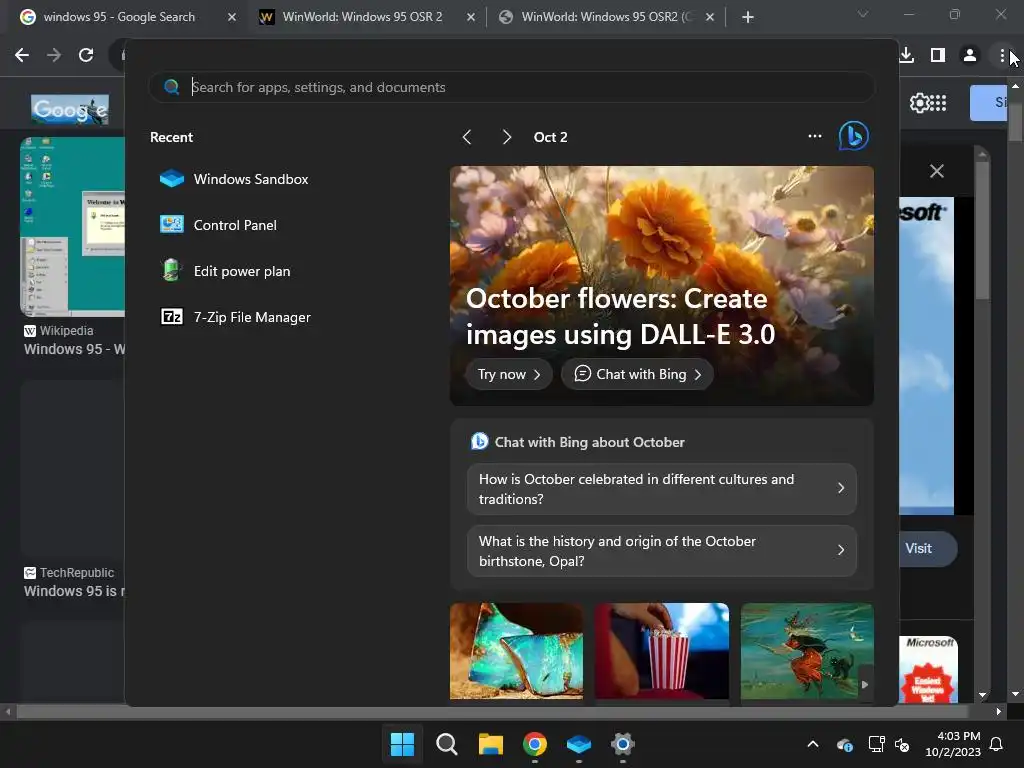The image size is (1024, 768).
Task: Click the Google doodle logo
Action: 70,109
